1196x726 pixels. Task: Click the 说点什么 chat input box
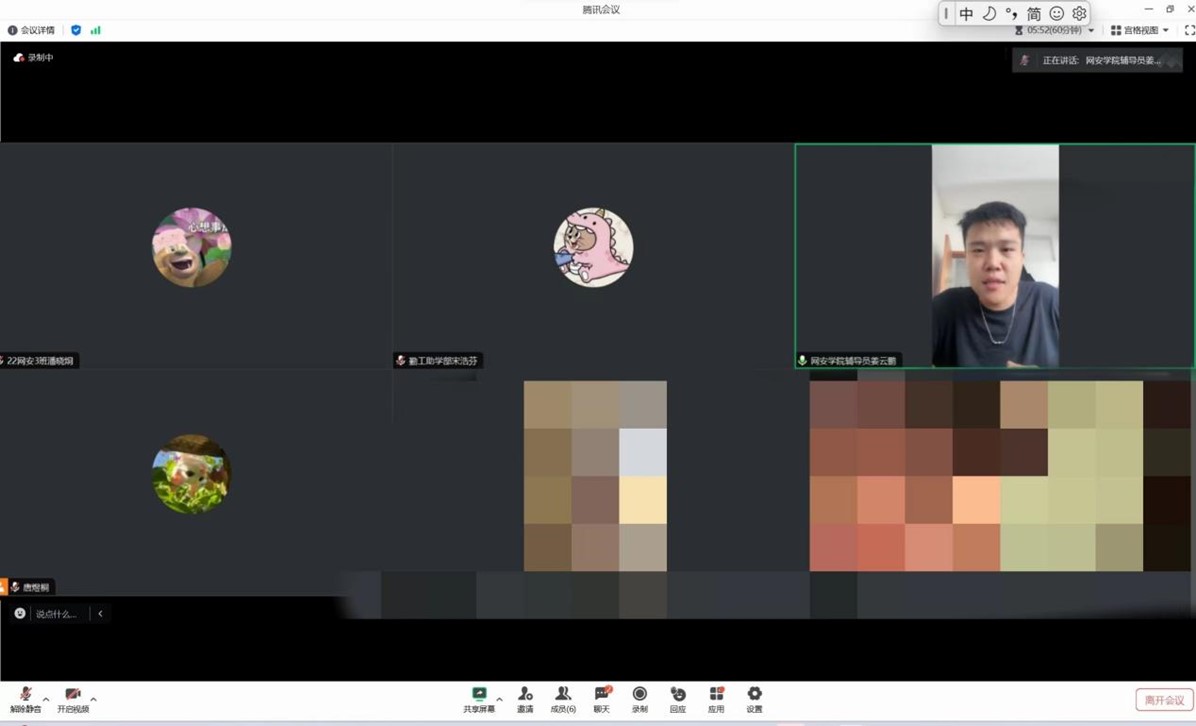(x=56, y=614)
